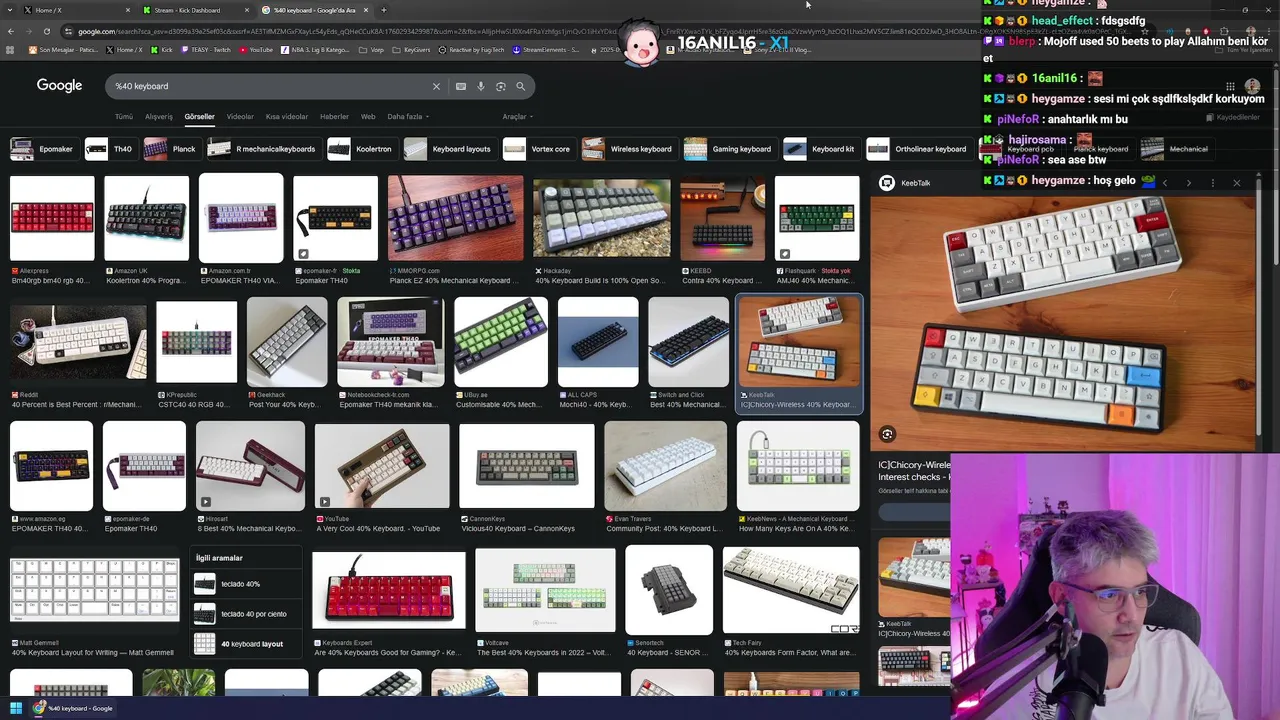1280x720 pixels.
Task: Show next image in preview panel
Action: (x=1190, y=183)
